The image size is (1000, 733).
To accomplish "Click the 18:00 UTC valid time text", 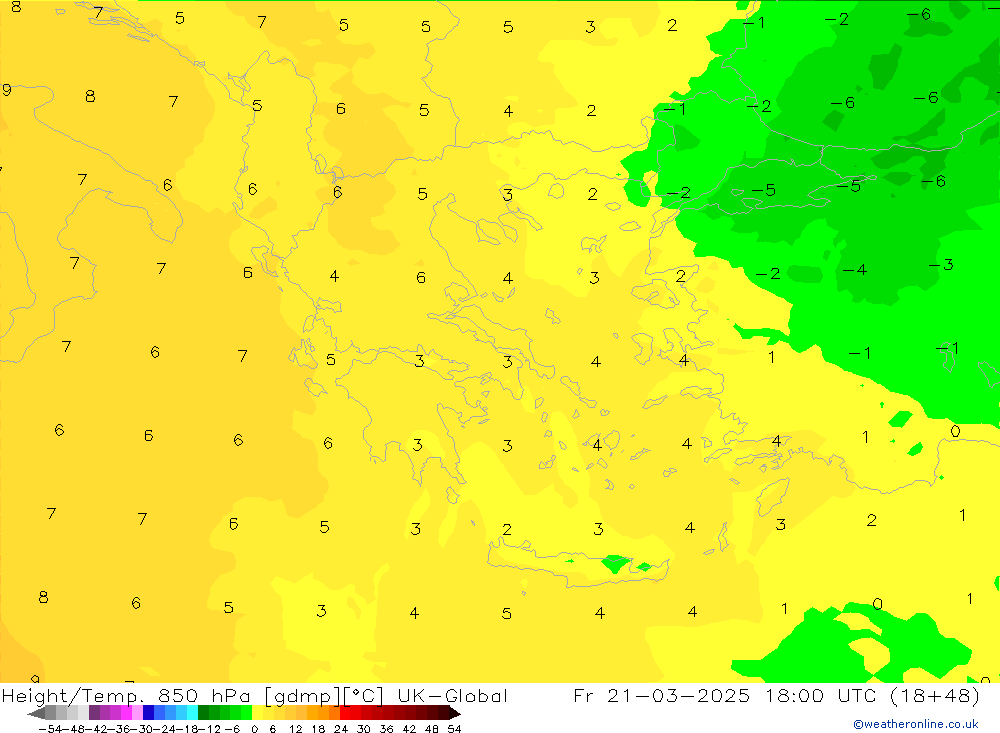I will pyautogui.click(x=823, y=695).
